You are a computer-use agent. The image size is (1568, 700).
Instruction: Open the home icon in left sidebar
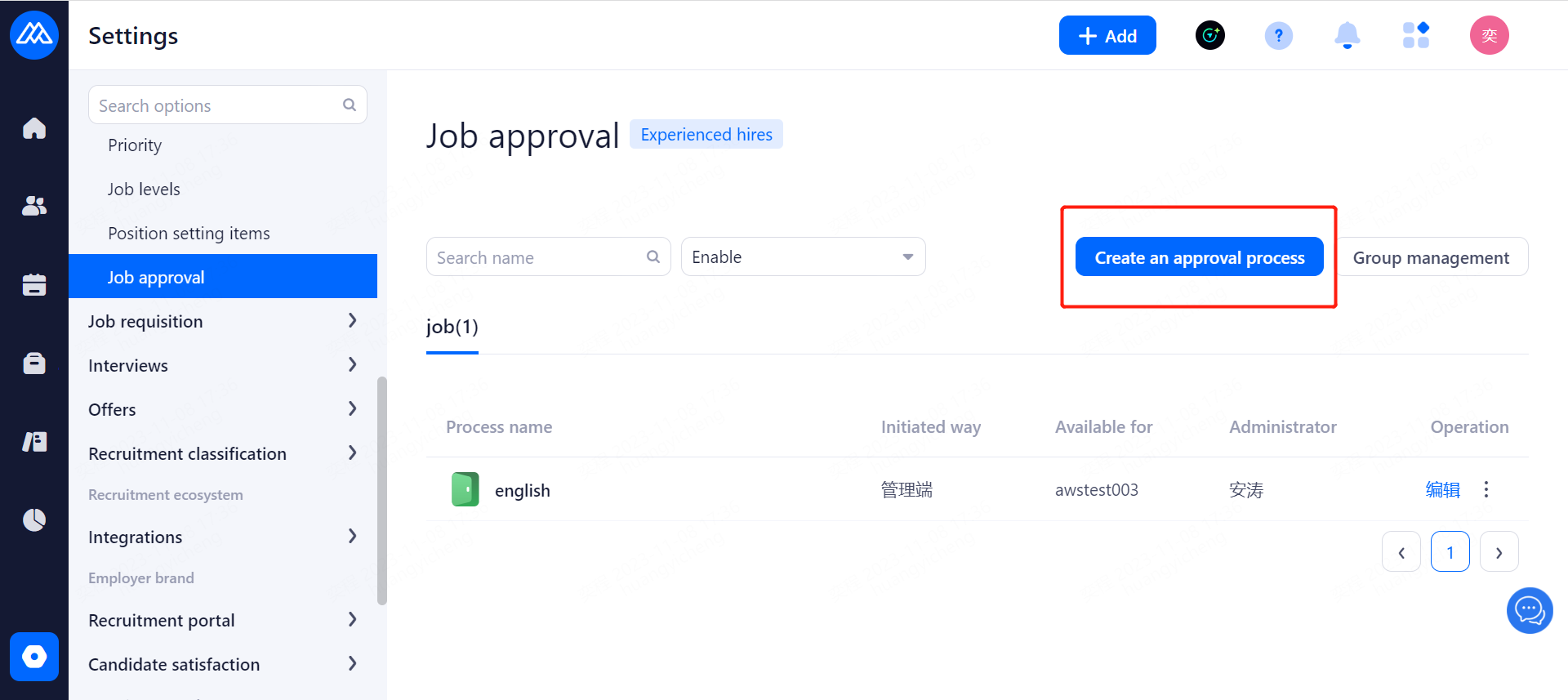coord(34,128)
